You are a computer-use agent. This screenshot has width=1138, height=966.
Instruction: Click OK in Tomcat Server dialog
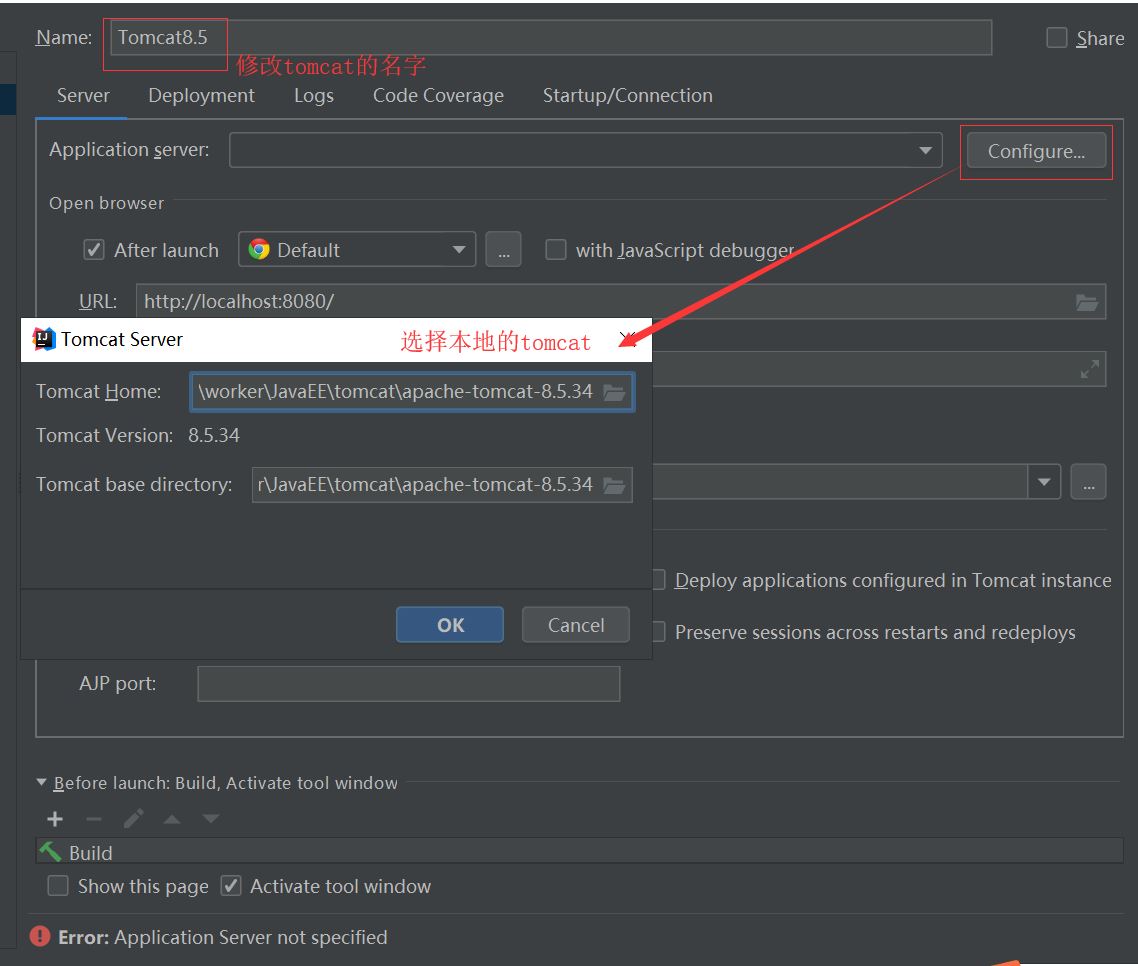[450, 625]
